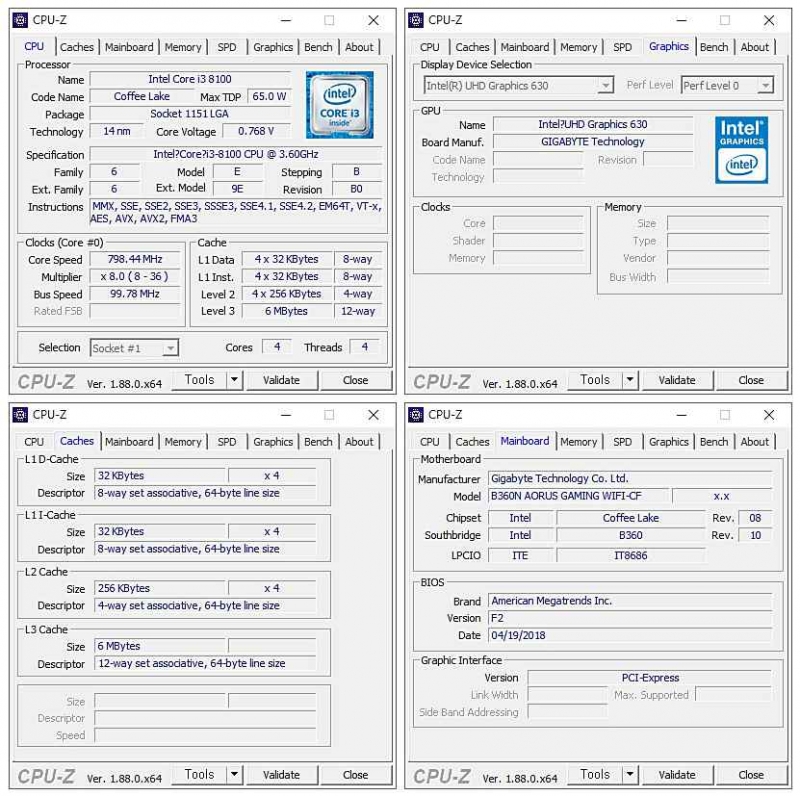This screenshot has height=796, width=800.
Task: Click Validate in the CPU window
Action: [x=282, y=380]
